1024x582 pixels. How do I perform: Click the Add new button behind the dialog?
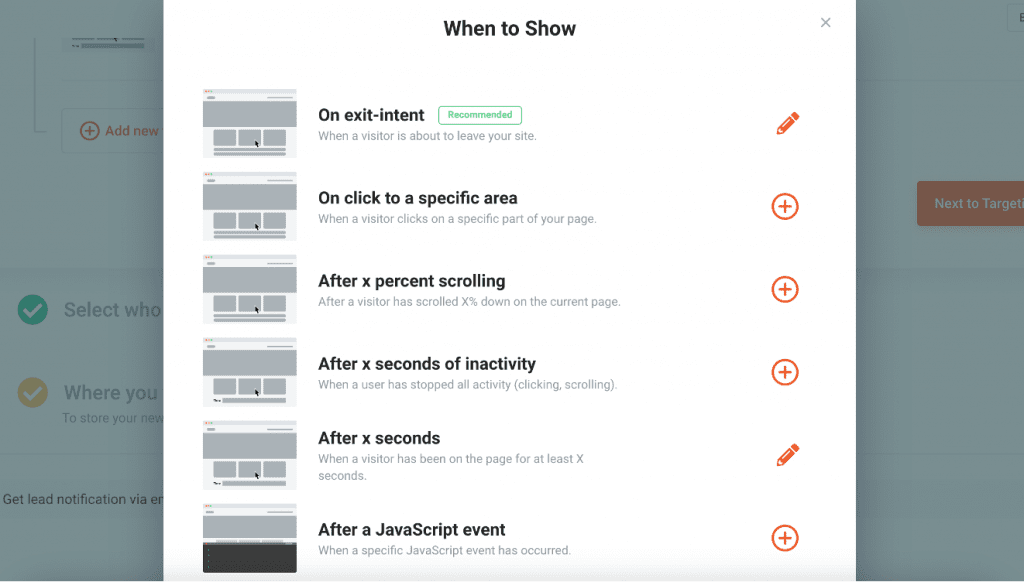point(120,131)
